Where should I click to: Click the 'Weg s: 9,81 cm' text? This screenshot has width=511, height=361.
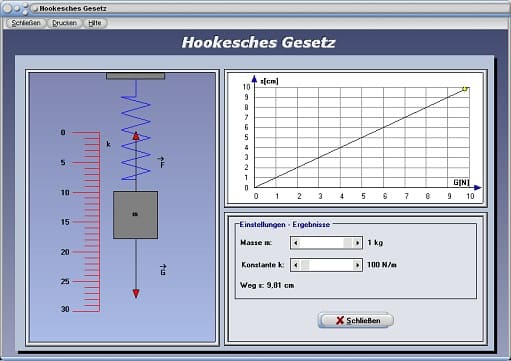point(267,286)
